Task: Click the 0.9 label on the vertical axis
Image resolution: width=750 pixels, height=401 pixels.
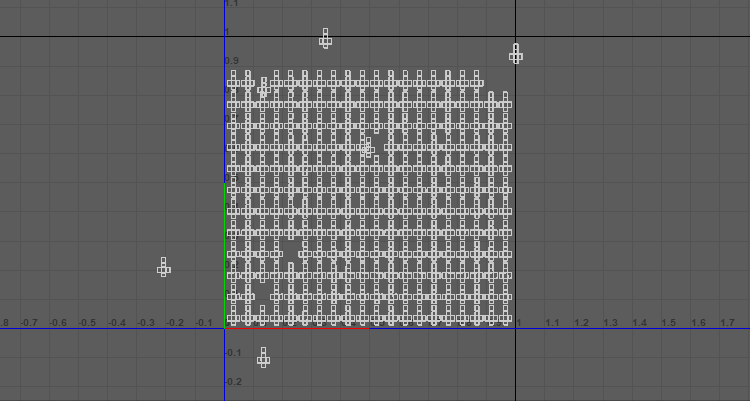Action: pyautogui.click(x=232, y=62)
